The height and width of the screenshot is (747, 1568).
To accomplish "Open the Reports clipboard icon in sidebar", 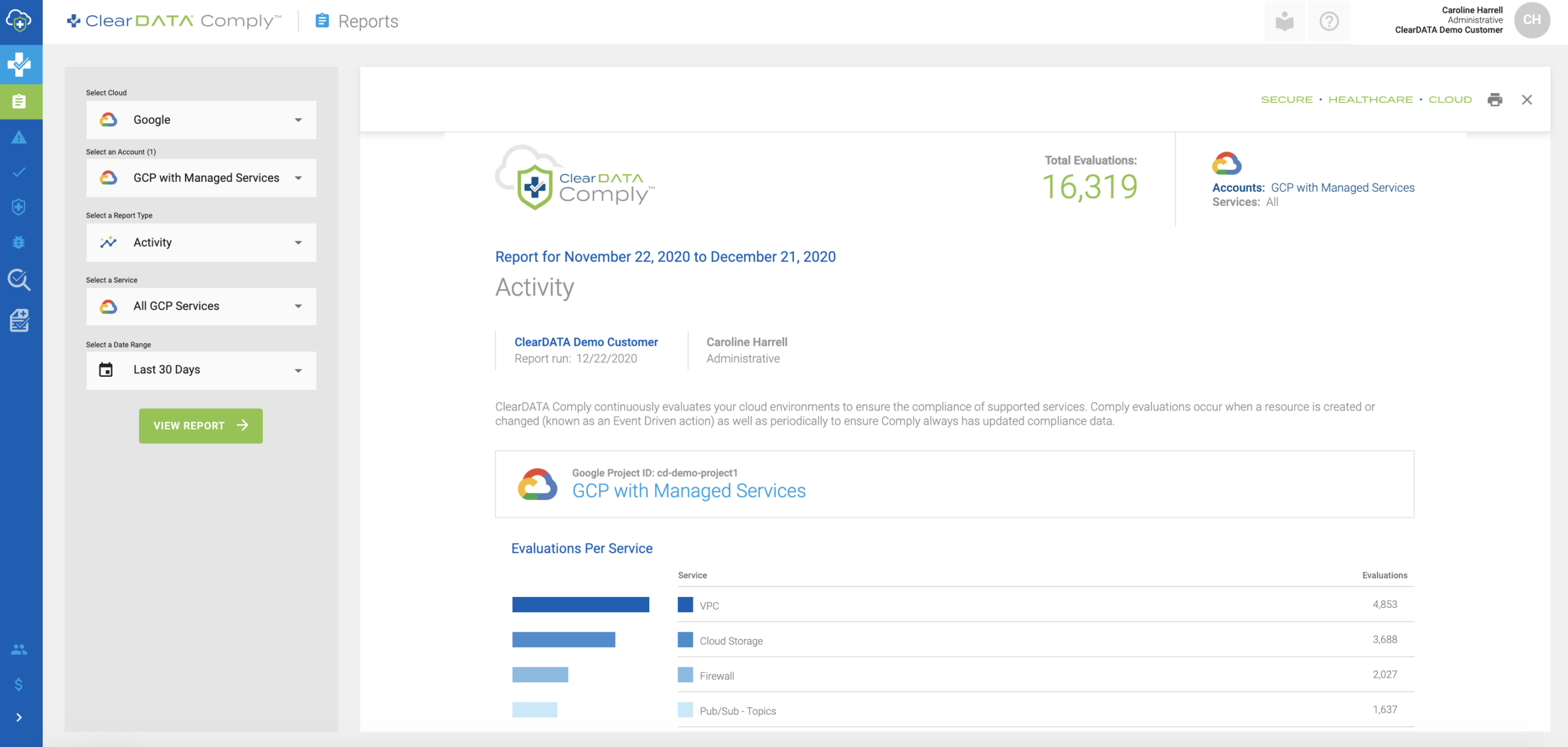I will [19, 101].
